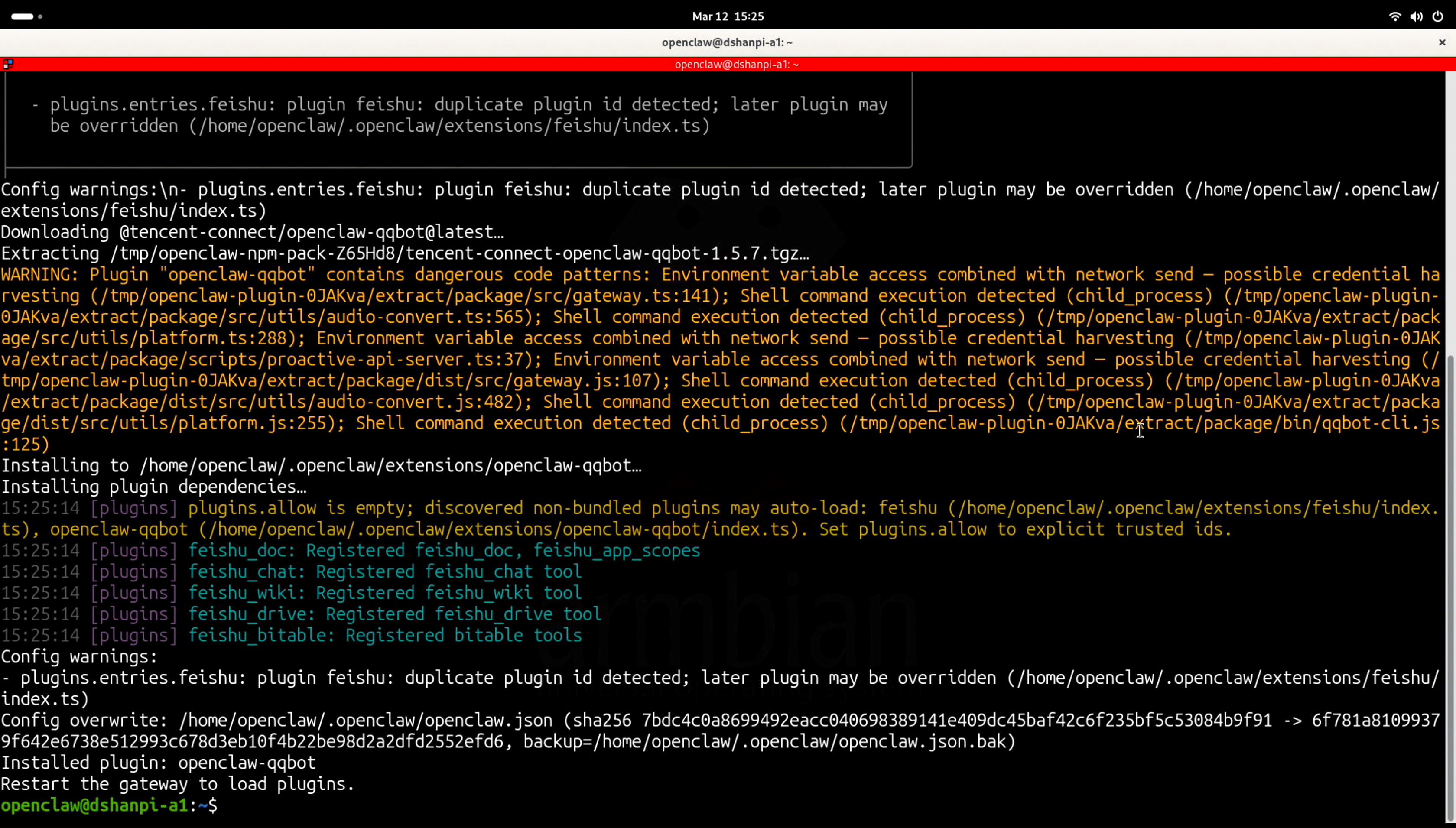Open the Mar 12 15:25 clock calendar
Viewport: 1456px width, 828px height.
[x=728, y=16]
